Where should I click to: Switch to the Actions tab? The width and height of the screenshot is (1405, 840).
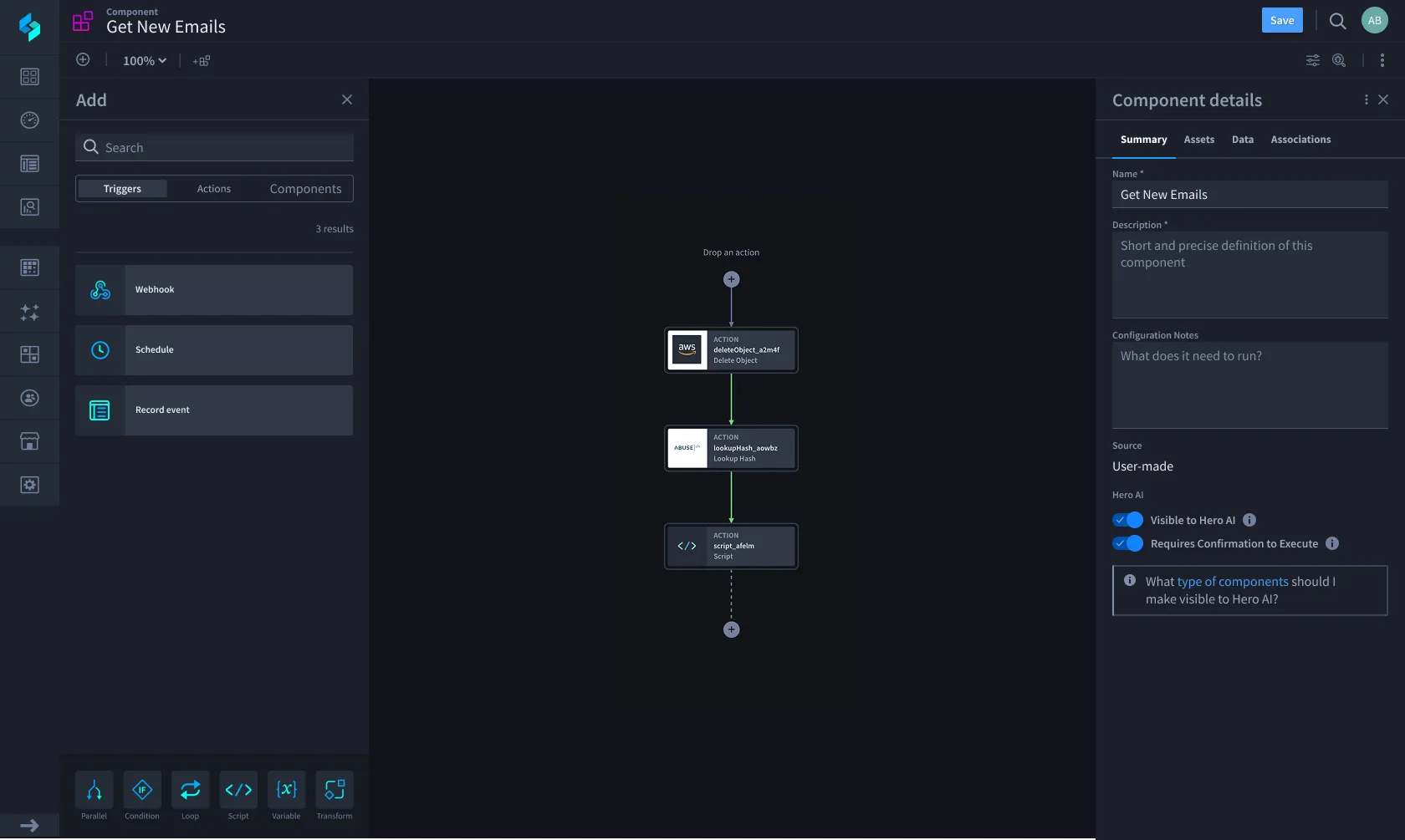[214, 189]
